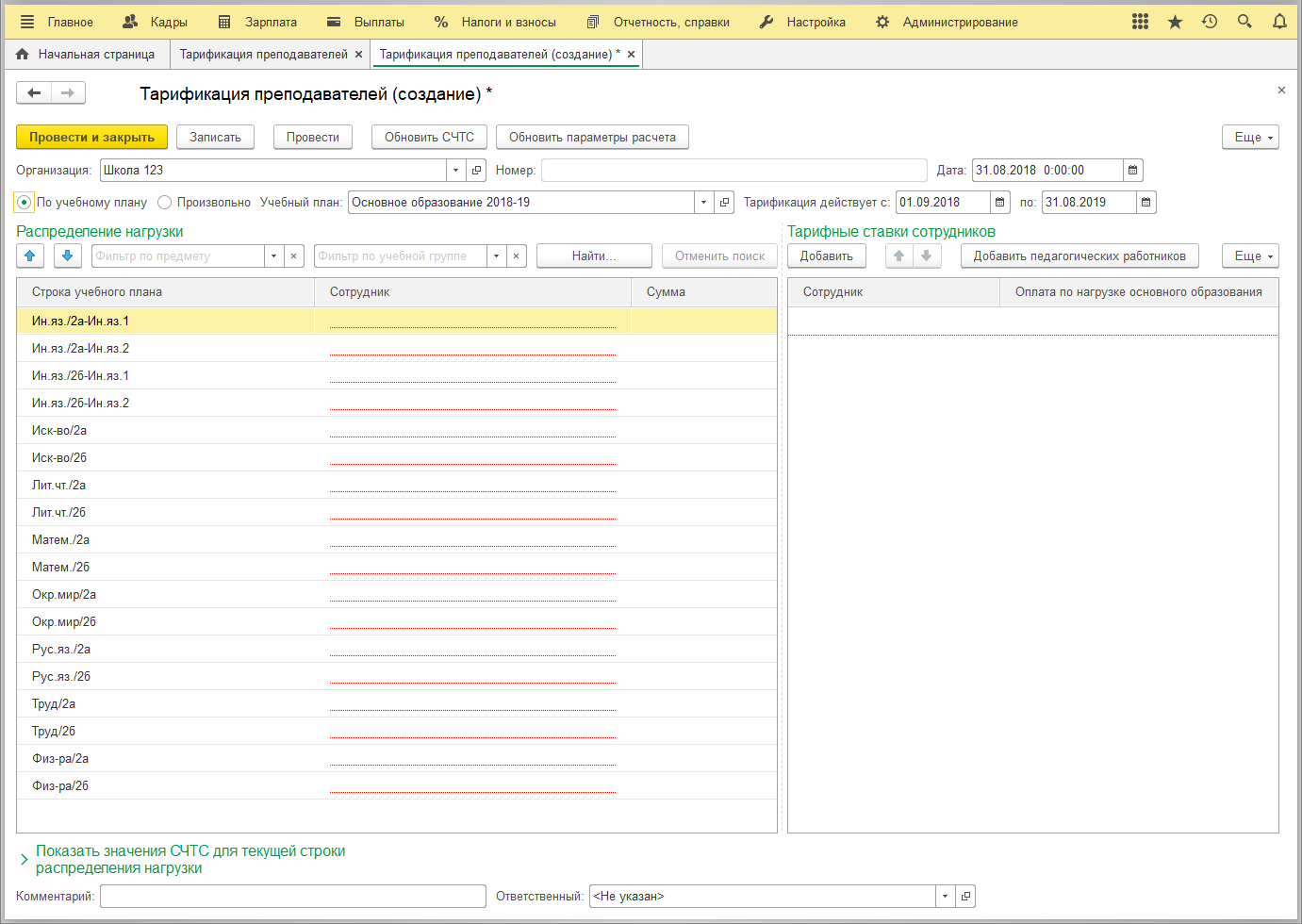The image size is (1302, 924).
Task: Open global search magnifier icon
Action: coord(1244,22)
